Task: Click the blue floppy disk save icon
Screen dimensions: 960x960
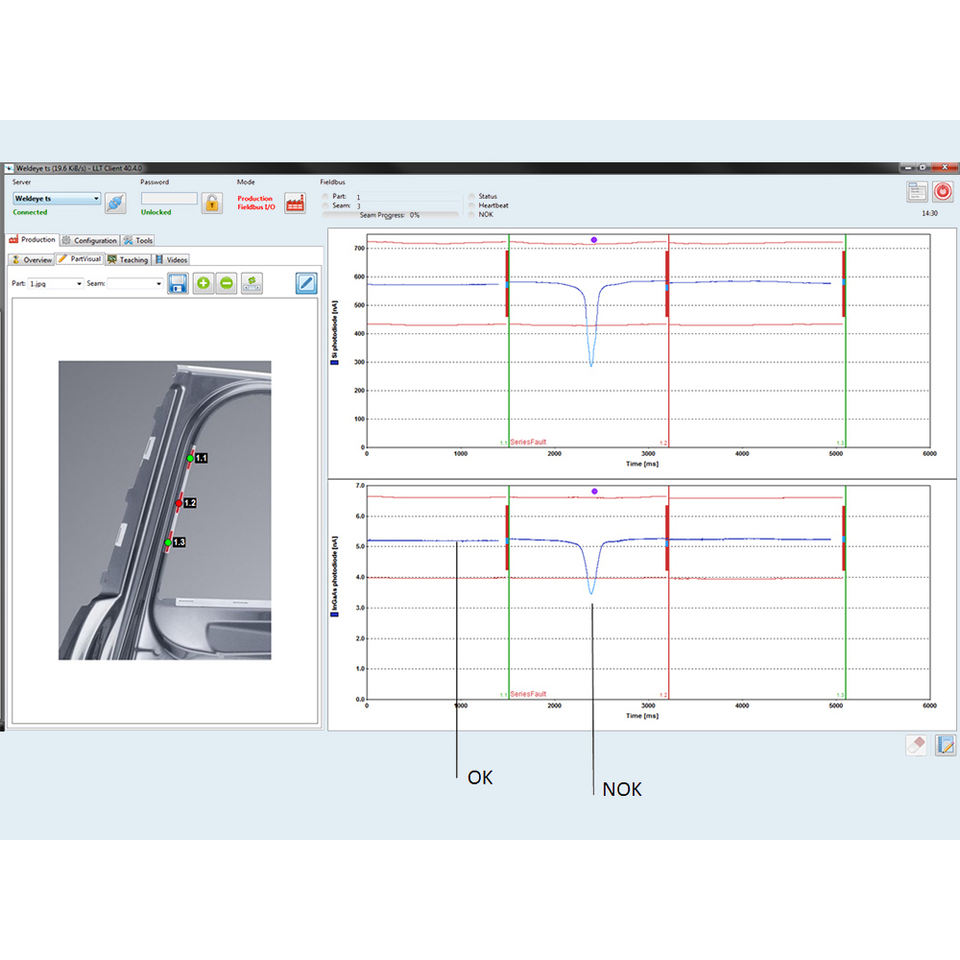Action: click(178, 283)
